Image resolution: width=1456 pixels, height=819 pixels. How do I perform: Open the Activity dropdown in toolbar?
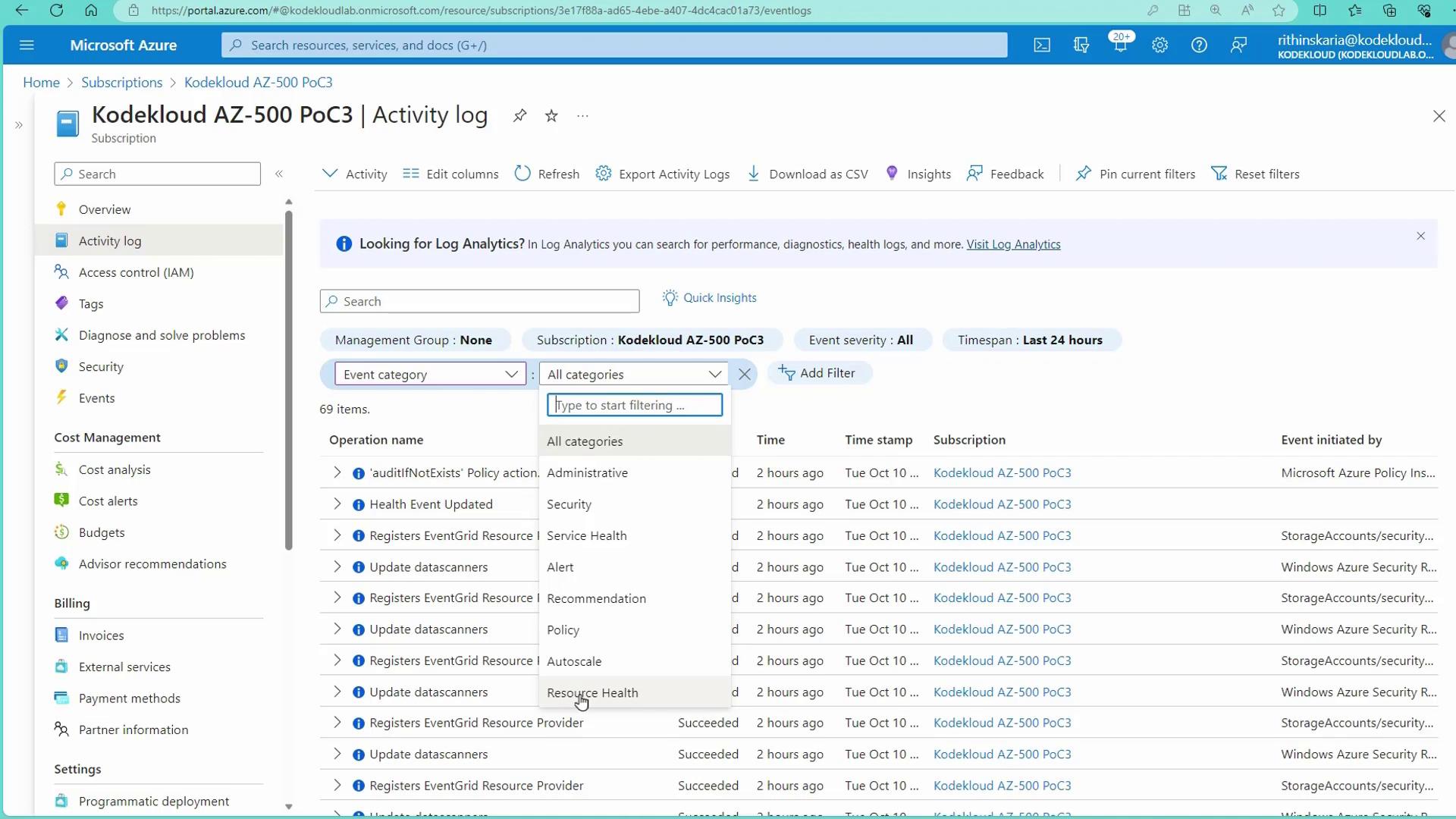point(355,174)
